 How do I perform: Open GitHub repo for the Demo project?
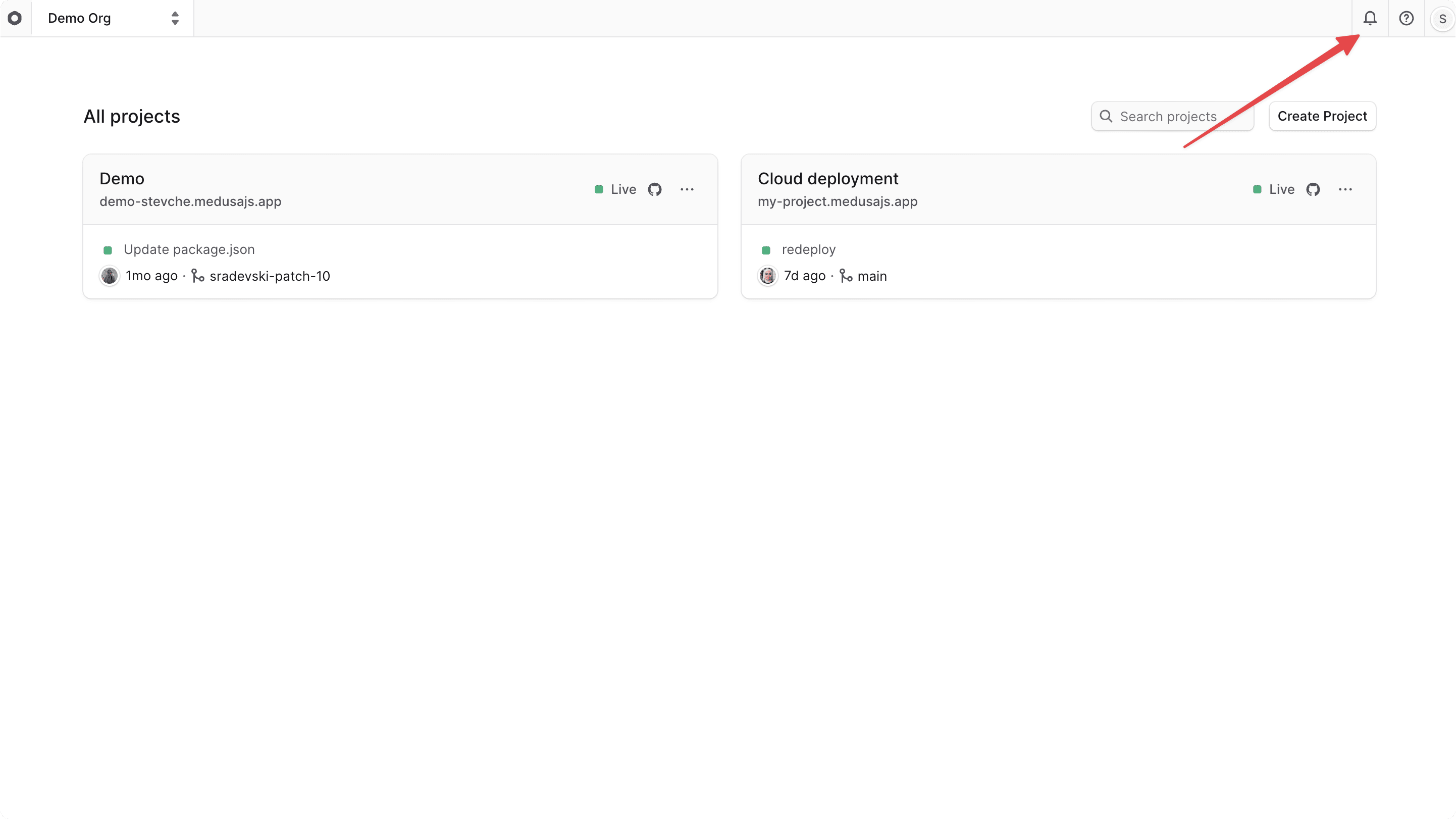pos(655,189)
